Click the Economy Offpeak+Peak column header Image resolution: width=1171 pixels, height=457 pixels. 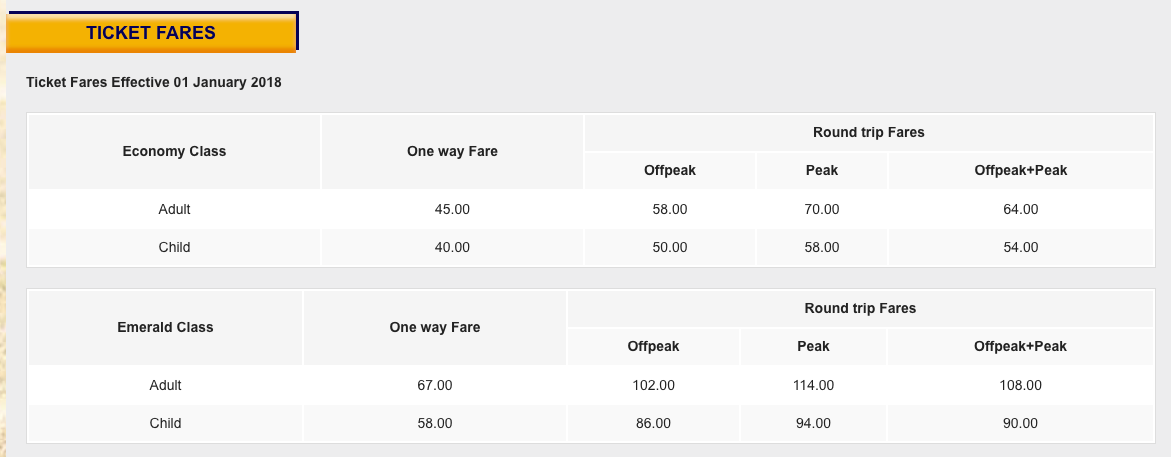tap(1020, 171)
